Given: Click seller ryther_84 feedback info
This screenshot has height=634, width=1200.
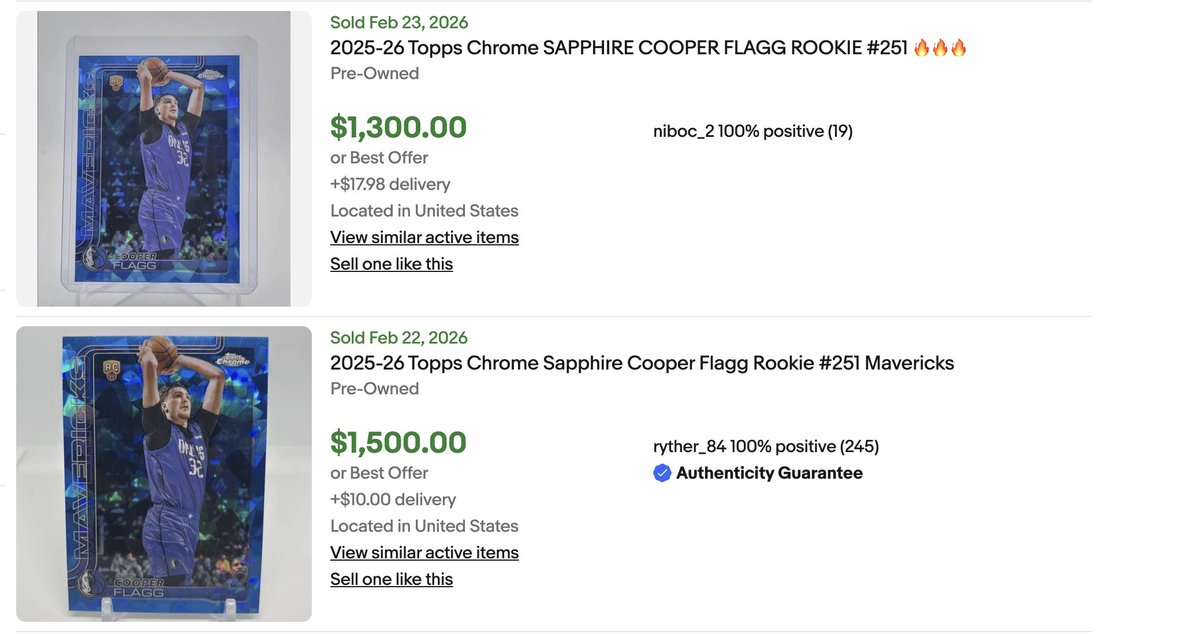Looking at the screenshot, I should [765, 447].
